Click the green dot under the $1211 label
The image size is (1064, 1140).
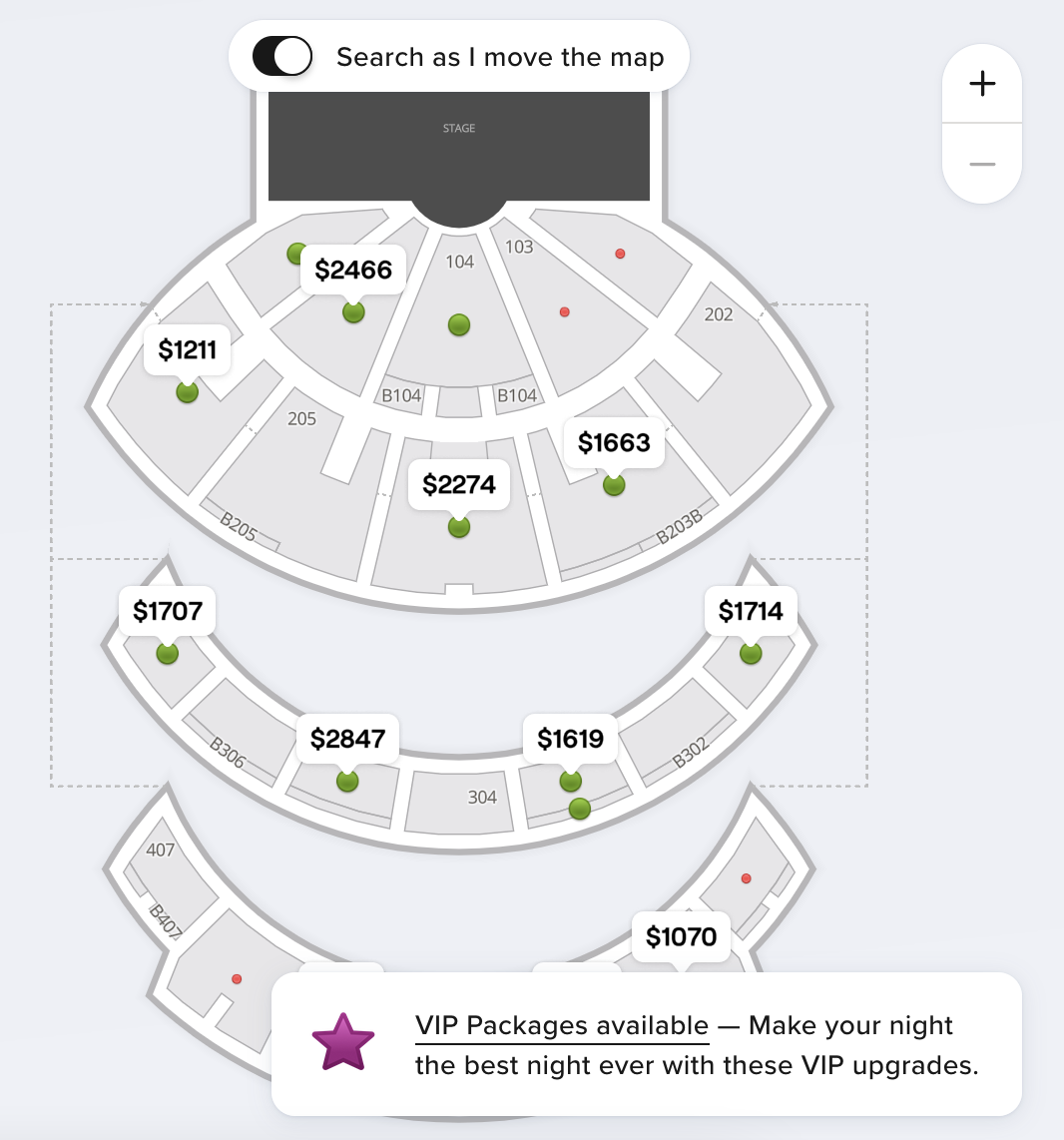tap(187, 392)
